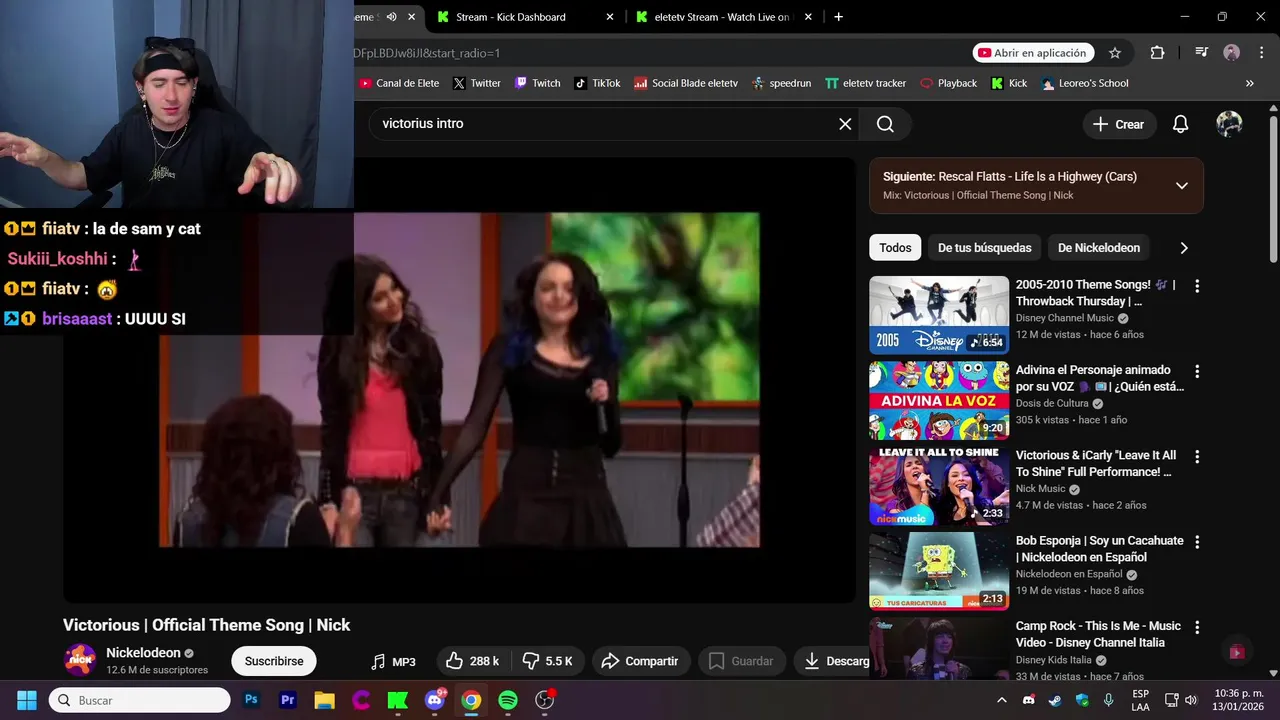Click Abrir en aplicación button
The height and width of the screenshot is (720, 1280).
1033,53
